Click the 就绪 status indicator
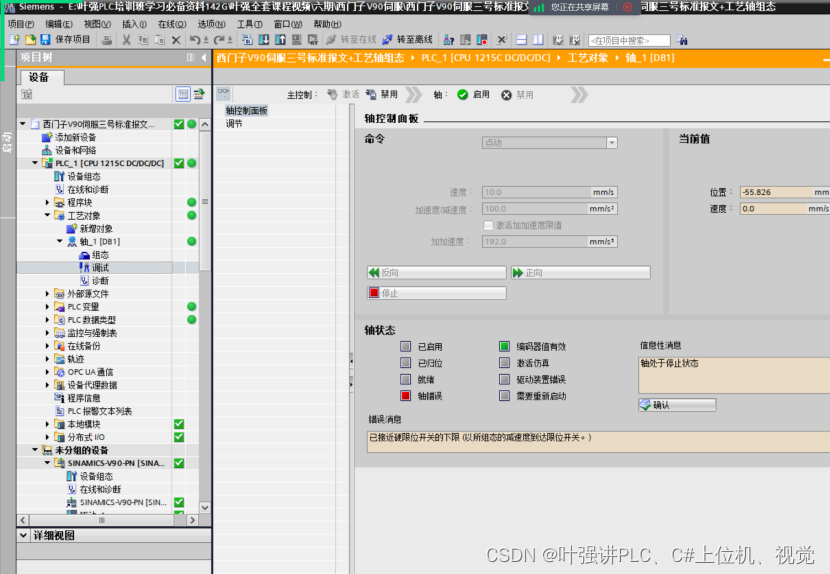This screenshot has width=830, height=574. (405, 379)
